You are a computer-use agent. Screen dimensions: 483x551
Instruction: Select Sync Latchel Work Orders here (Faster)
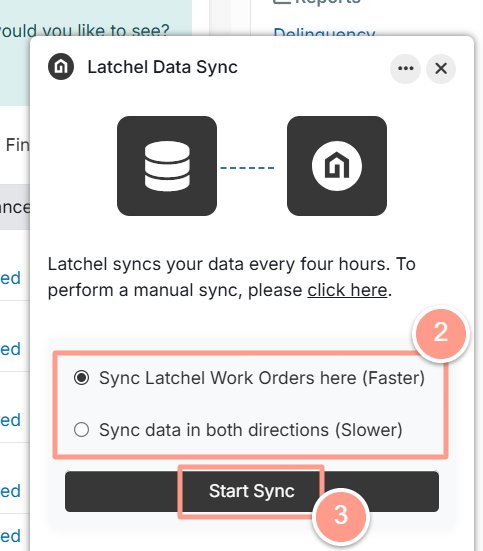[x=249, y=378]
